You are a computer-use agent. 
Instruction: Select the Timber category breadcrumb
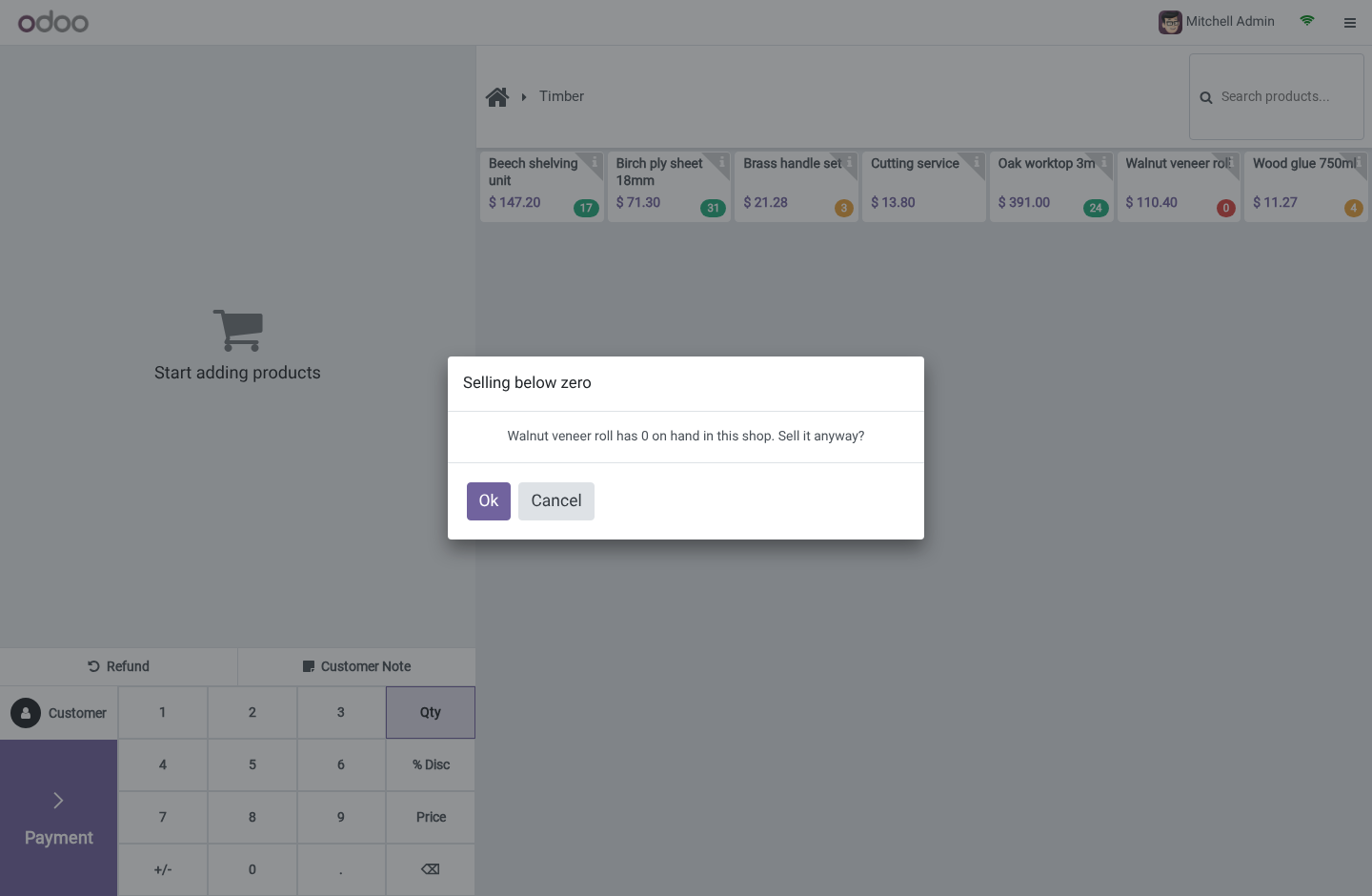click(x=561, y=96)
